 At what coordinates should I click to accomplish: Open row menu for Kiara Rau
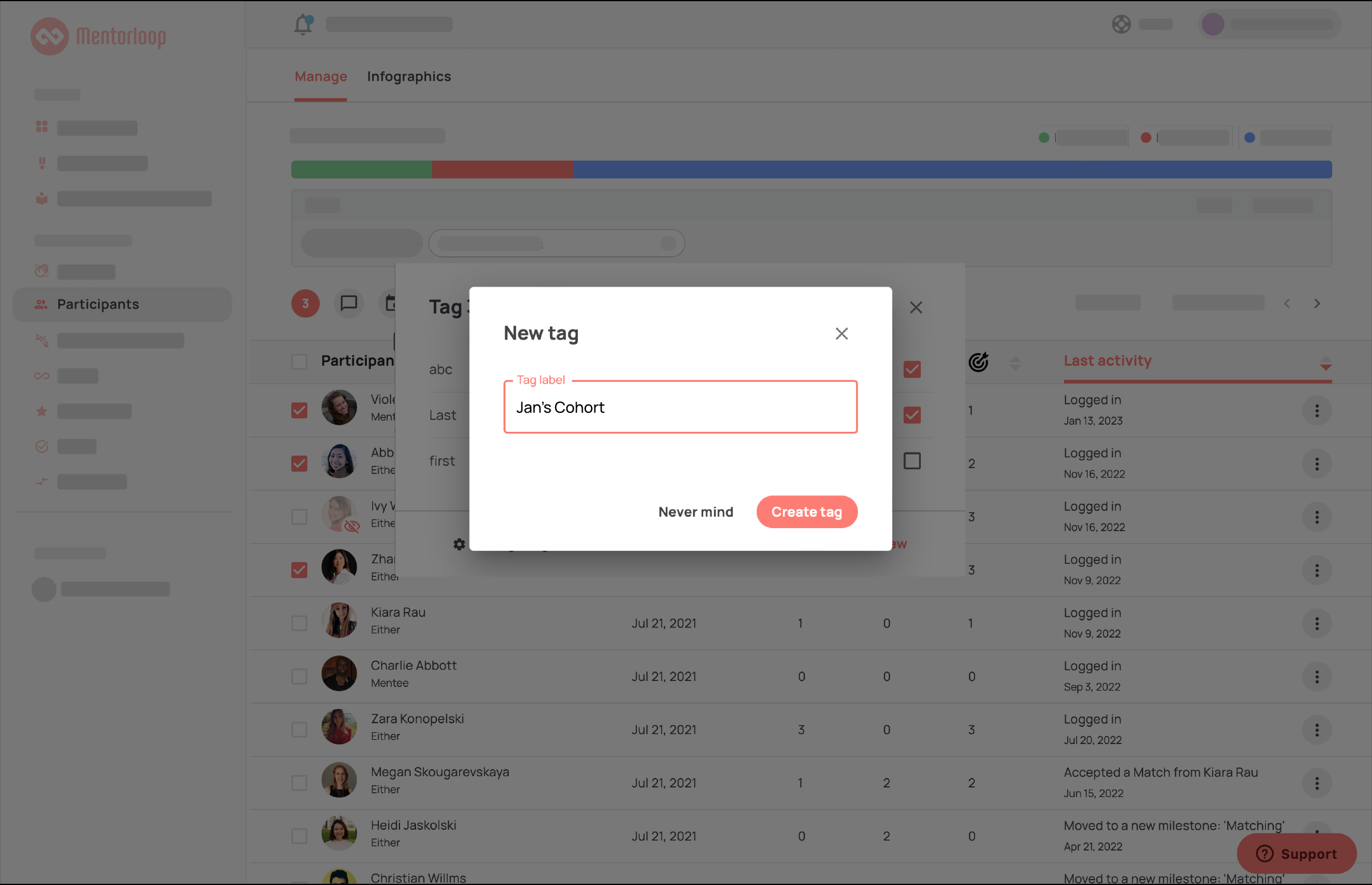point(1317,623)
